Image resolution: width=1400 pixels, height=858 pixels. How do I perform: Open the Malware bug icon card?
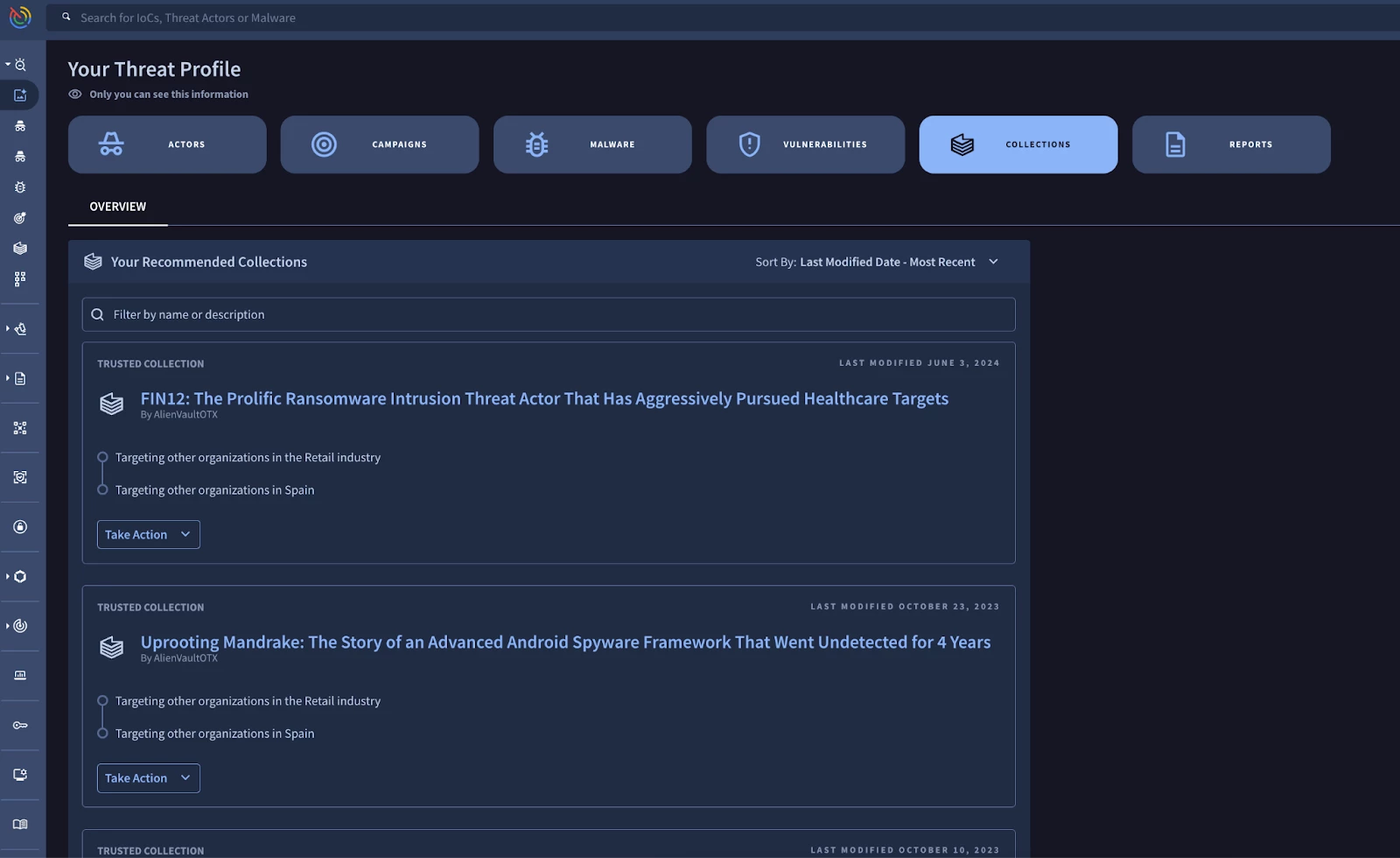[592, 144]
